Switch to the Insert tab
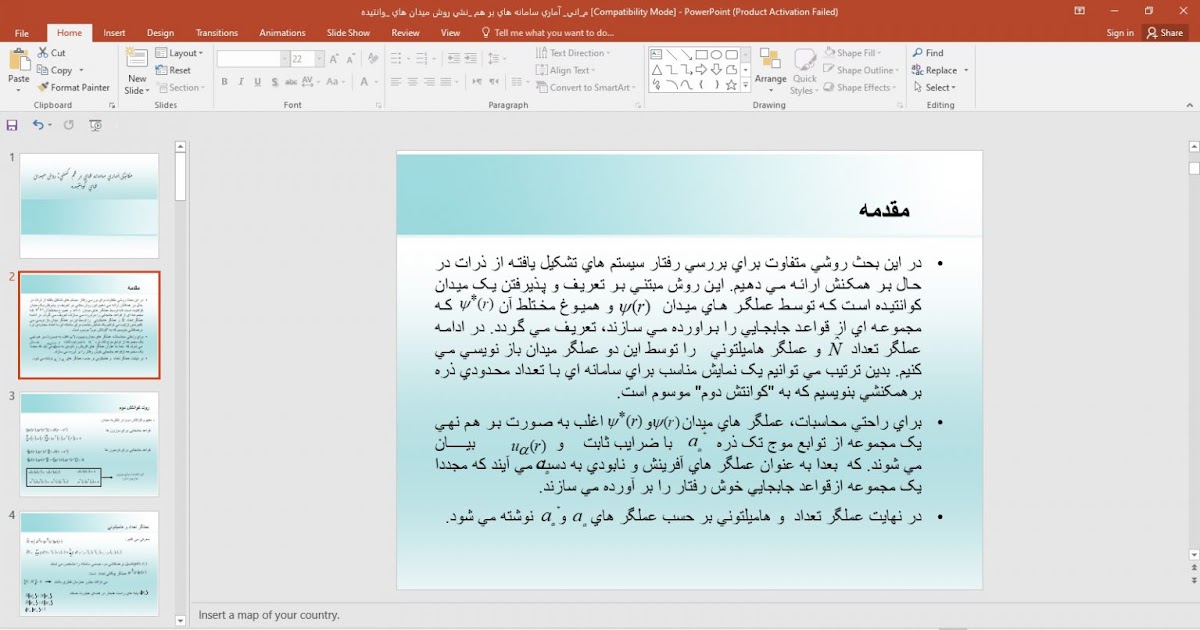This screenshot has height=630, width=1200. pyautogui.click(x=114, y=33)
